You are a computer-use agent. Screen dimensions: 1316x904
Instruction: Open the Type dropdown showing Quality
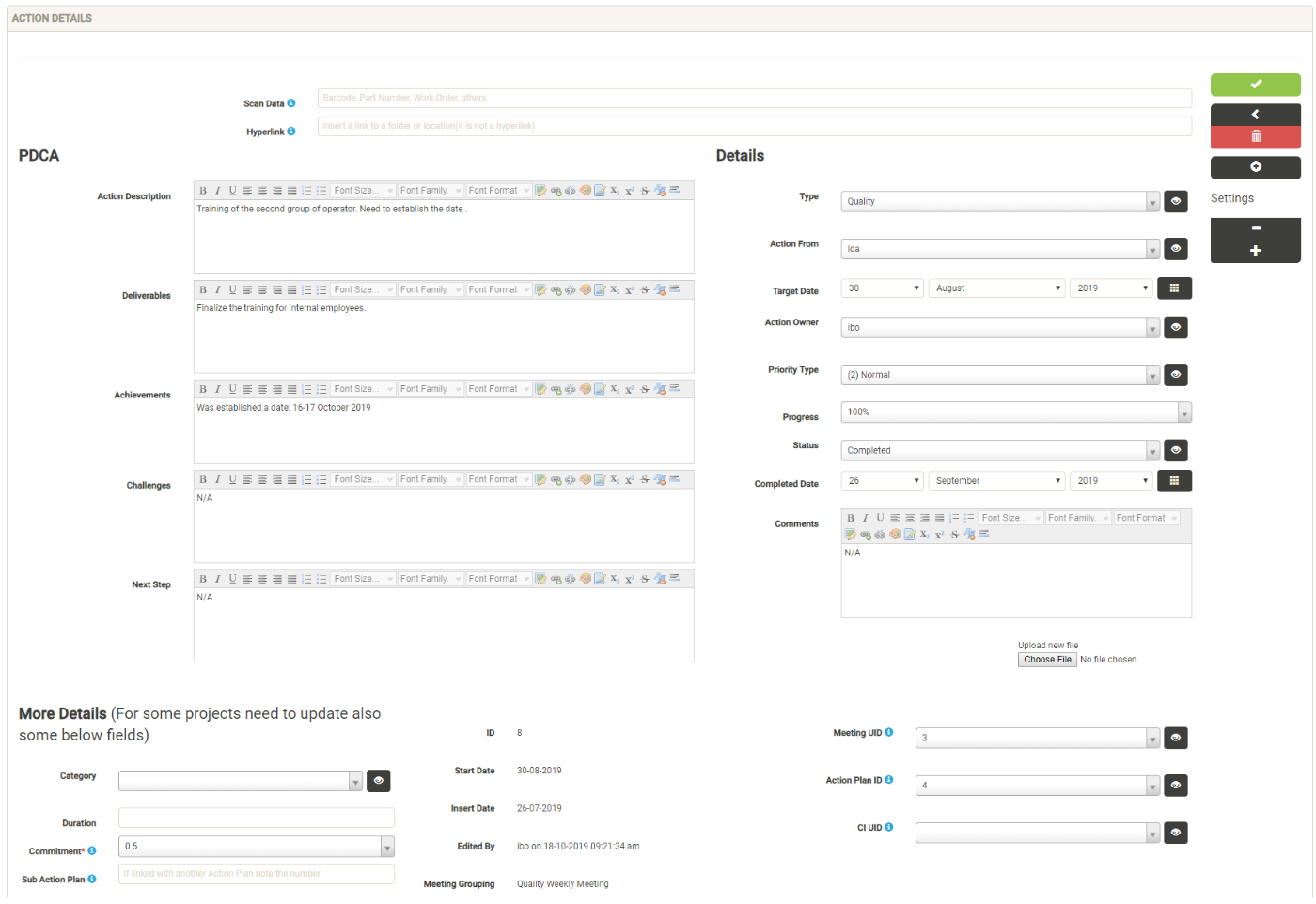click(1000, 201)
